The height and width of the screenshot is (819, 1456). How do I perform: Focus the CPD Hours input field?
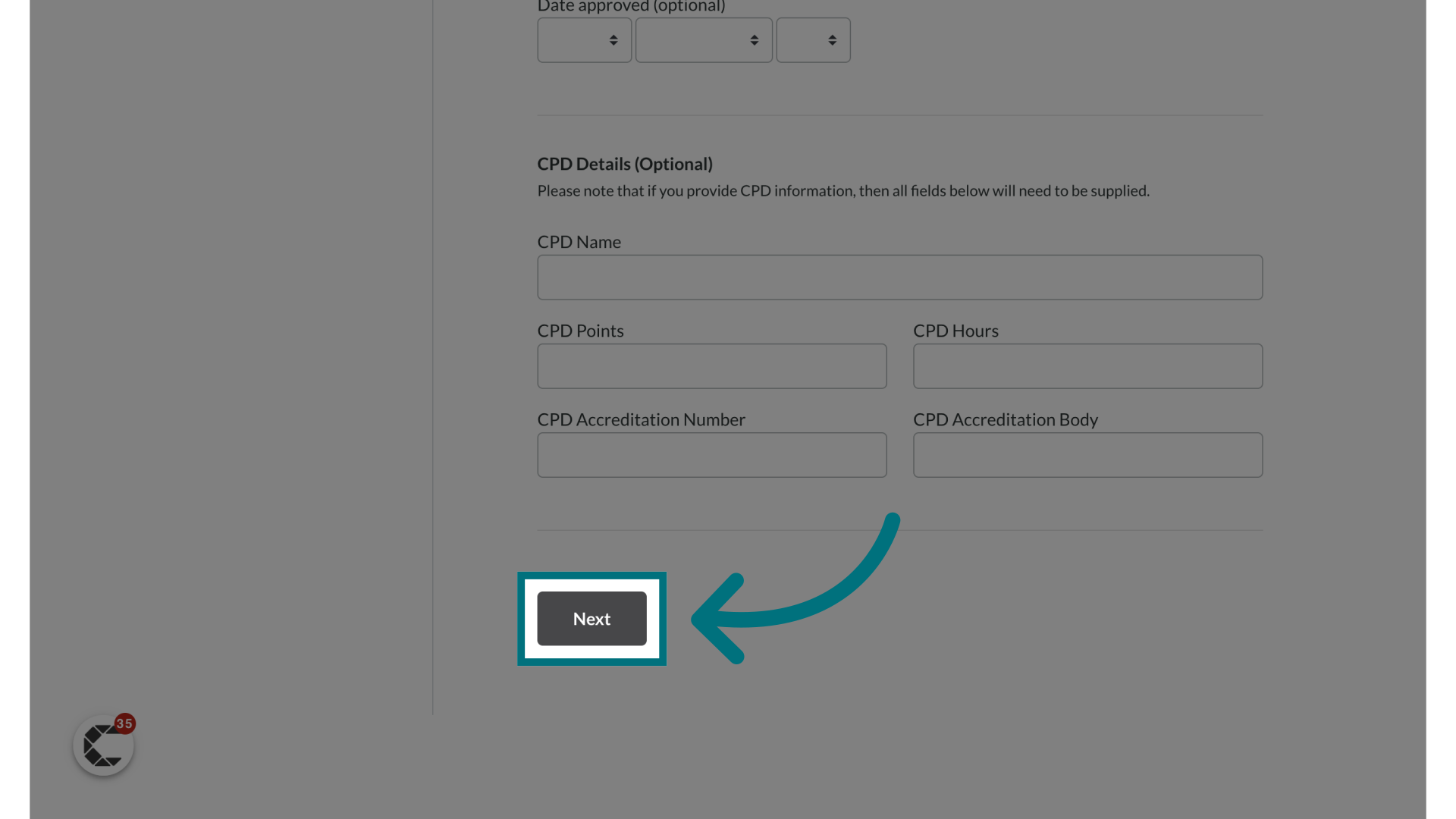1087,366
